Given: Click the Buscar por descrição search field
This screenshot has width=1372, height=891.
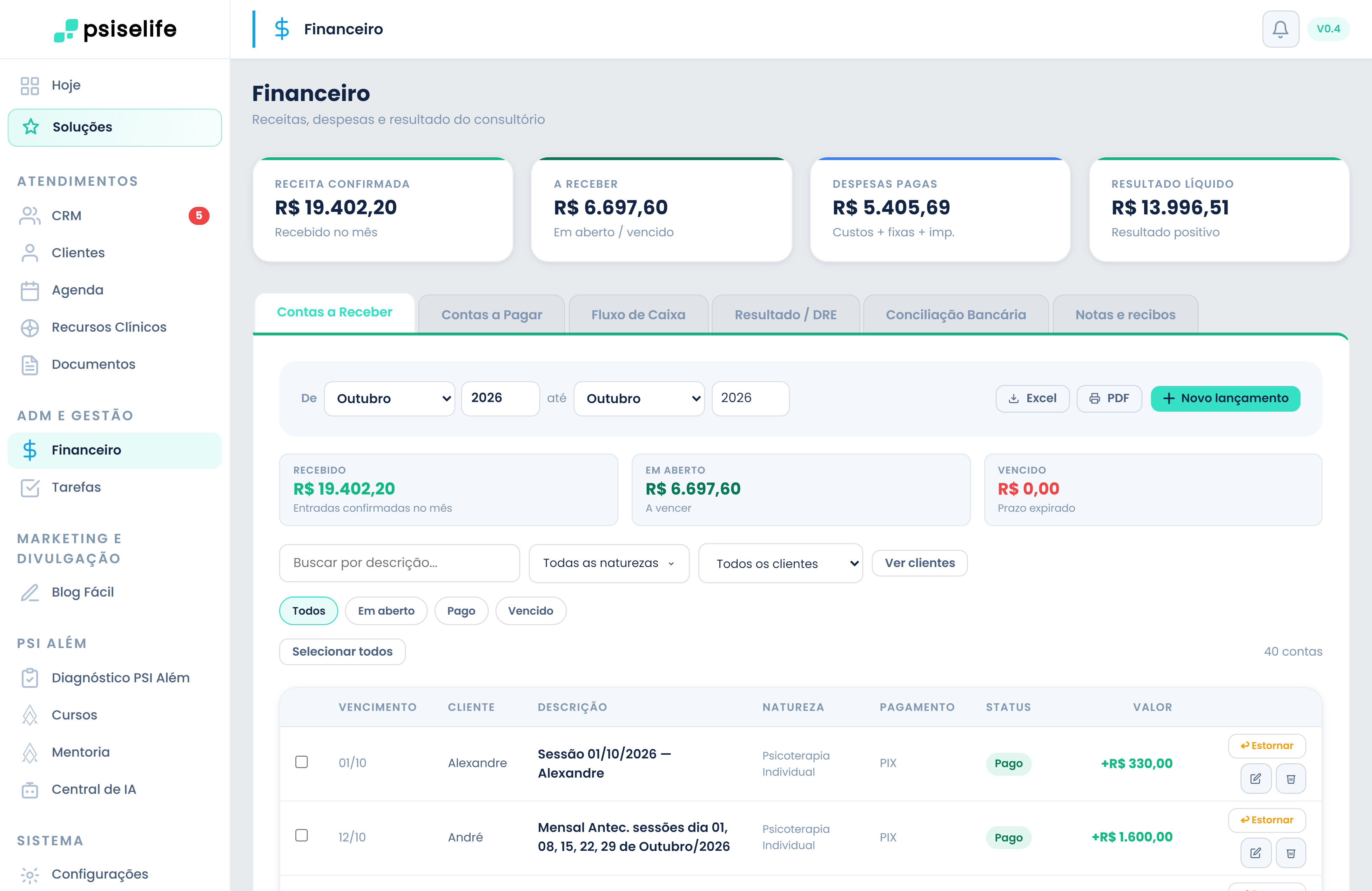Looking at the screenshot, I should [399, 563].
